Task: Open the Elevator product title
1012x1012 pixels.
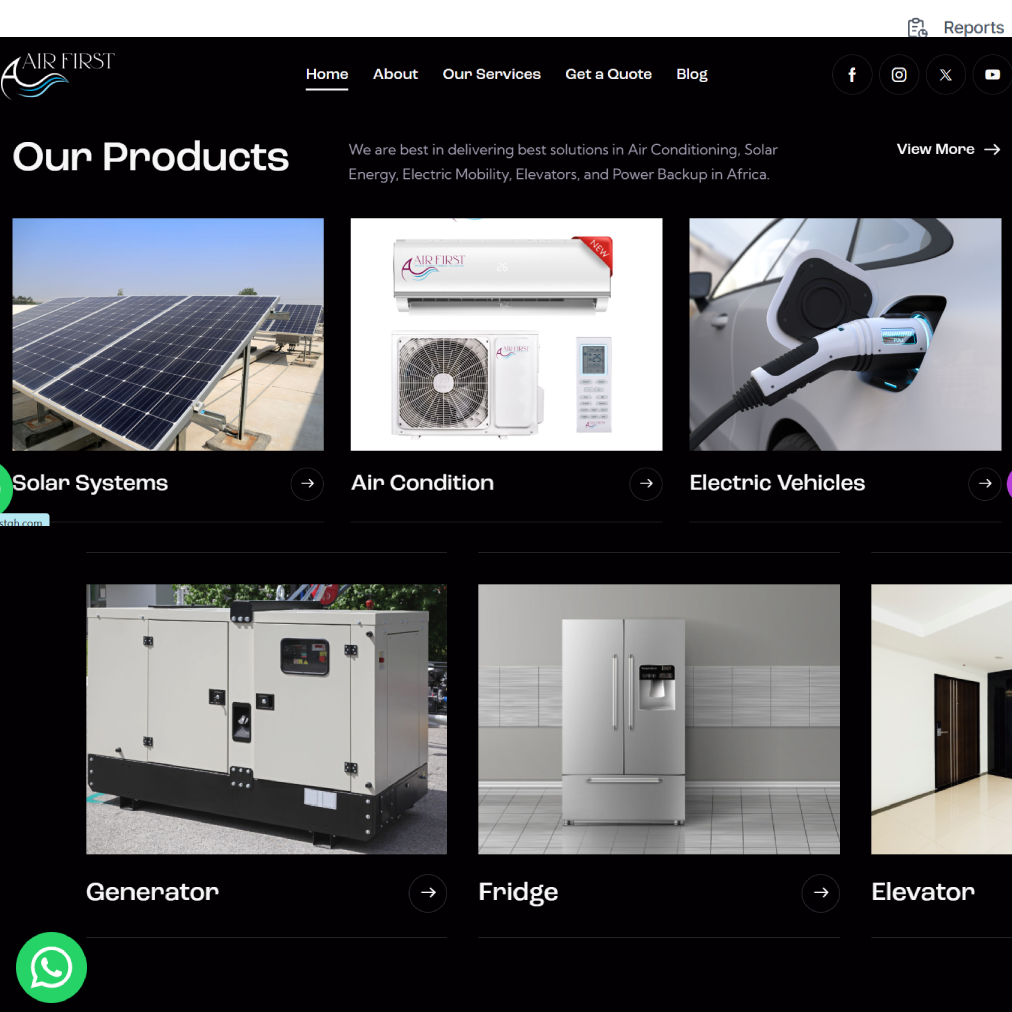Action: 922,892
